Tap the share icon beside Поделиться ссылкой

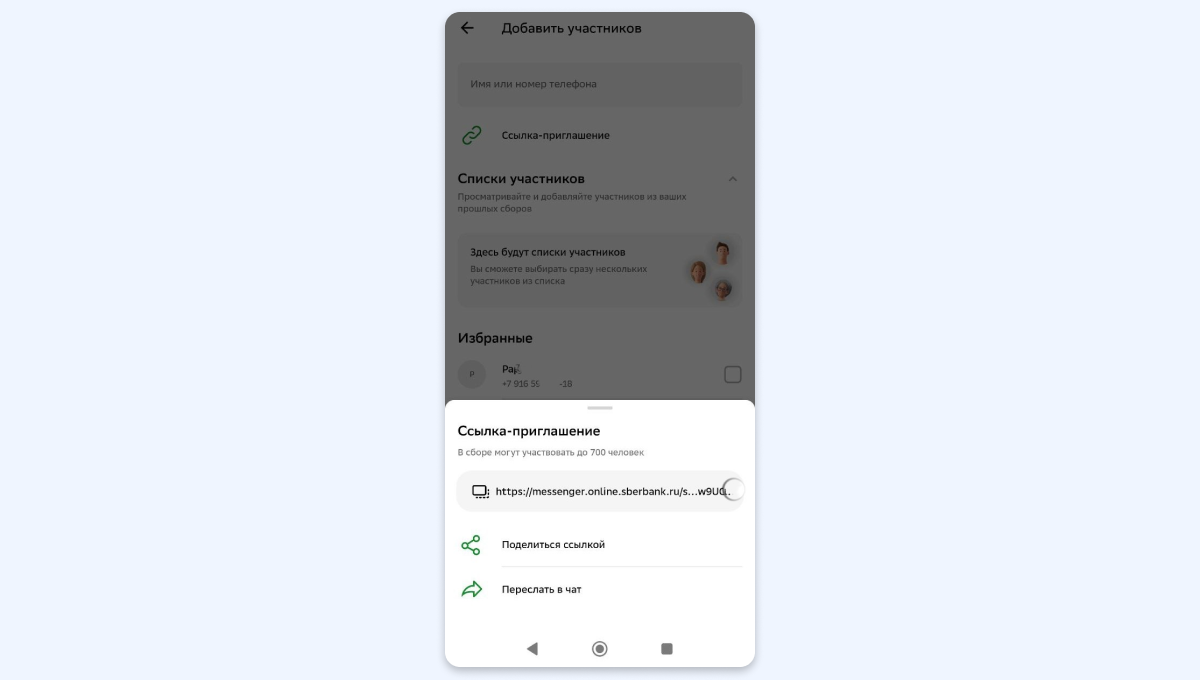(x=471, y=545)
